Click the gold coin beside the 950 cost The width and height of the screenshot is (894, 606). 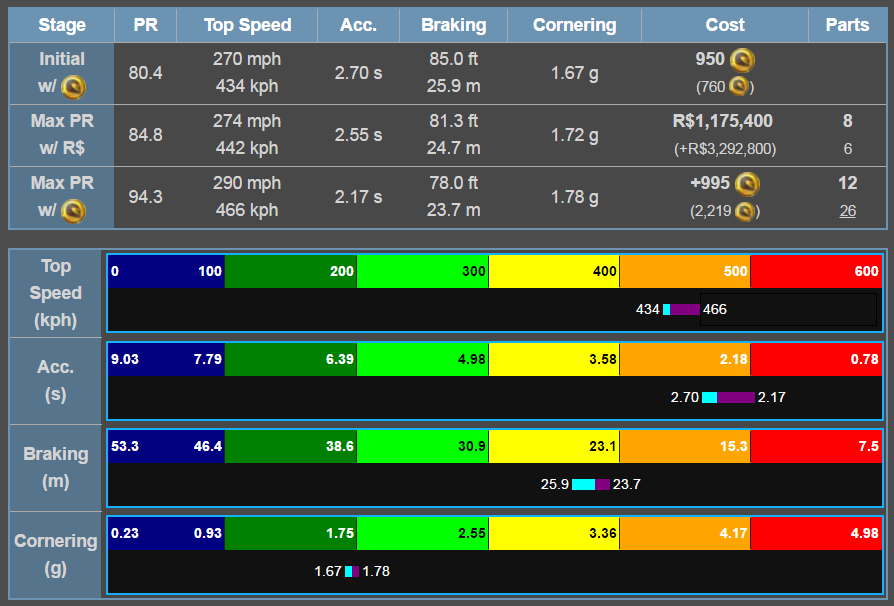(x=742, y=60)
